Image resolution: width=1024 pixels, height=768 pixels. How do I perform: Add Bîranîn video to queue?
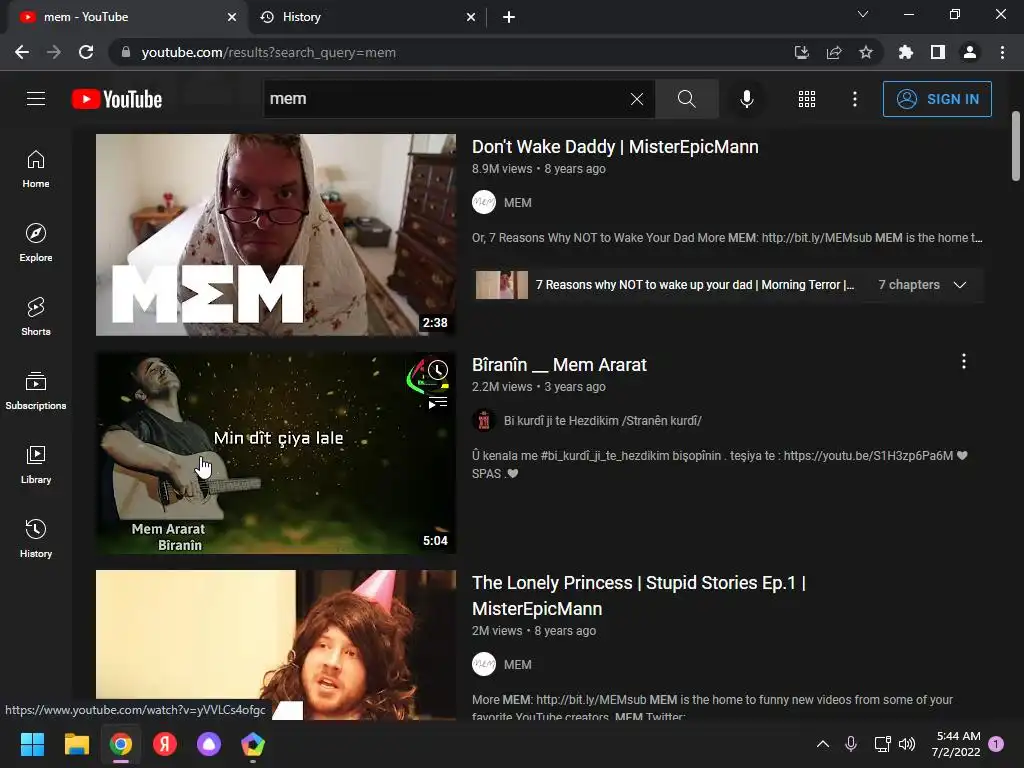[438, 402]
